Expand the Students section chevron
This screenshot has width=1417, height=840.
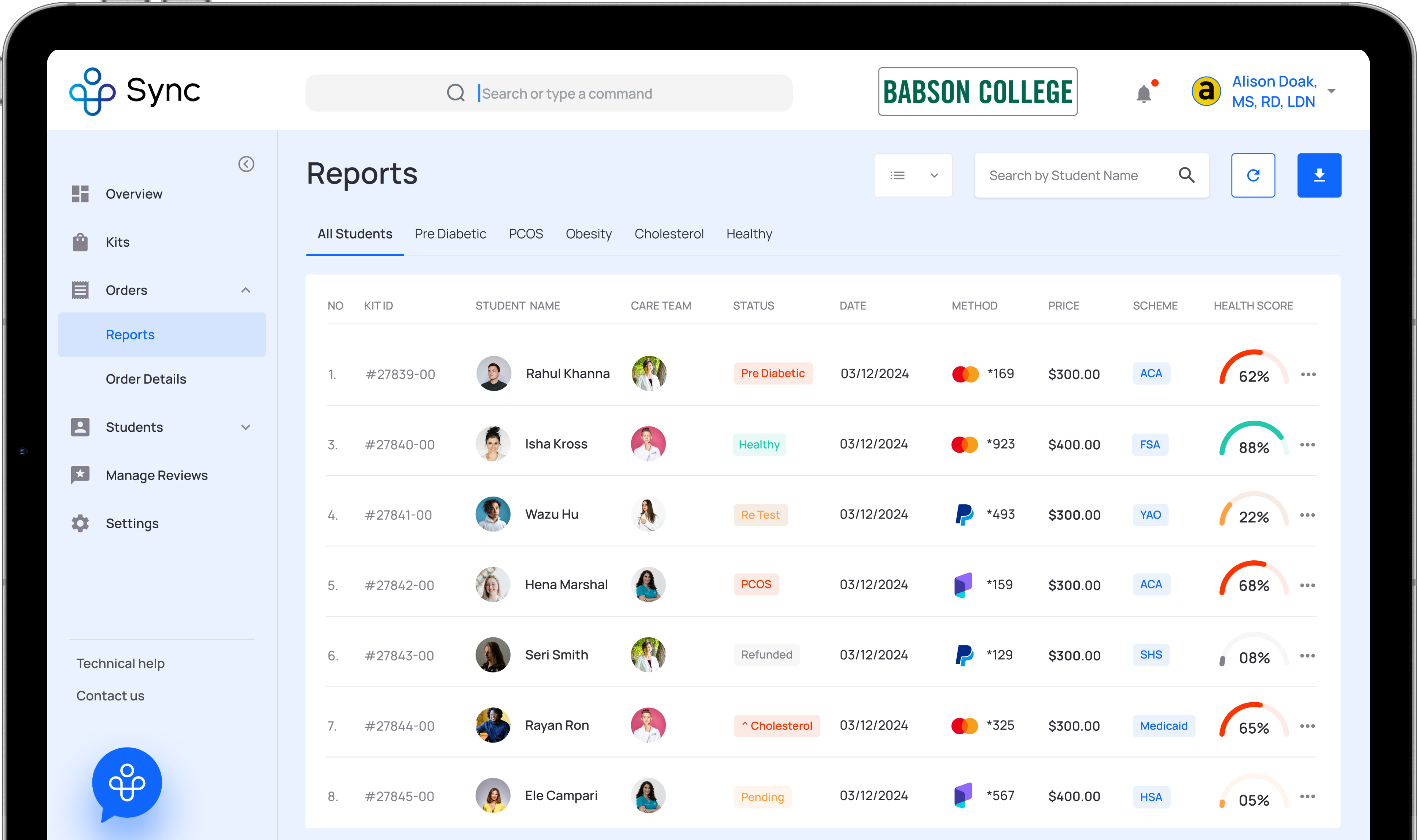click(246, 427)
